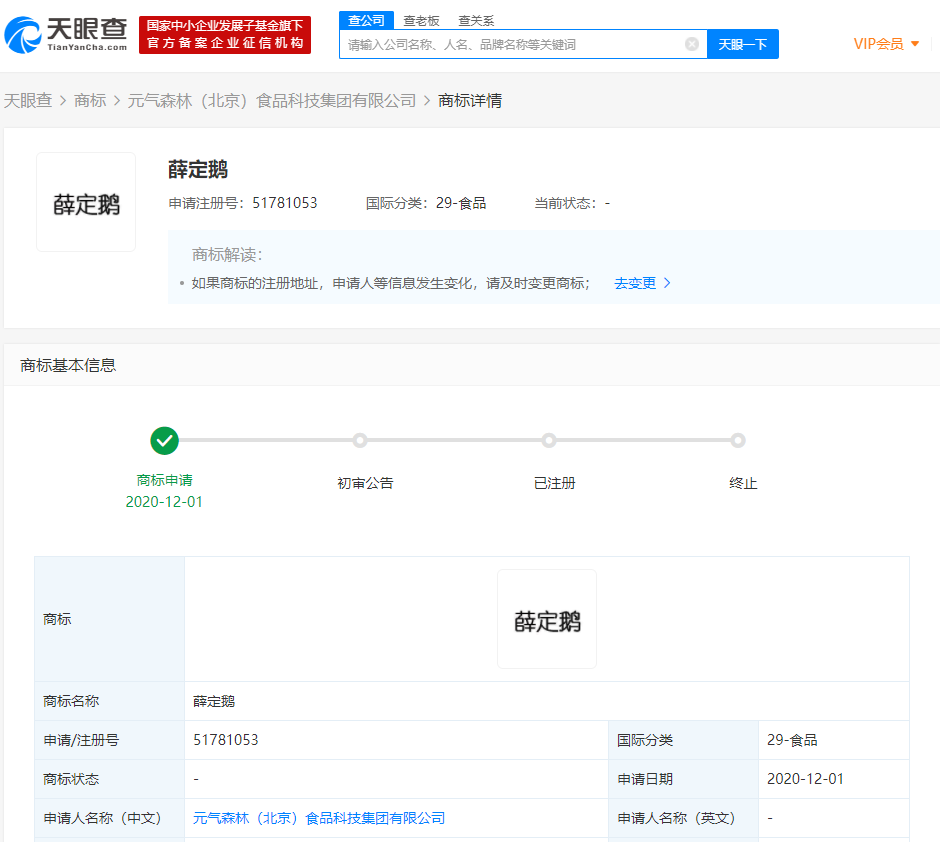Open the top 薛定鹅 trademark thumbnail

coord(86,202)
